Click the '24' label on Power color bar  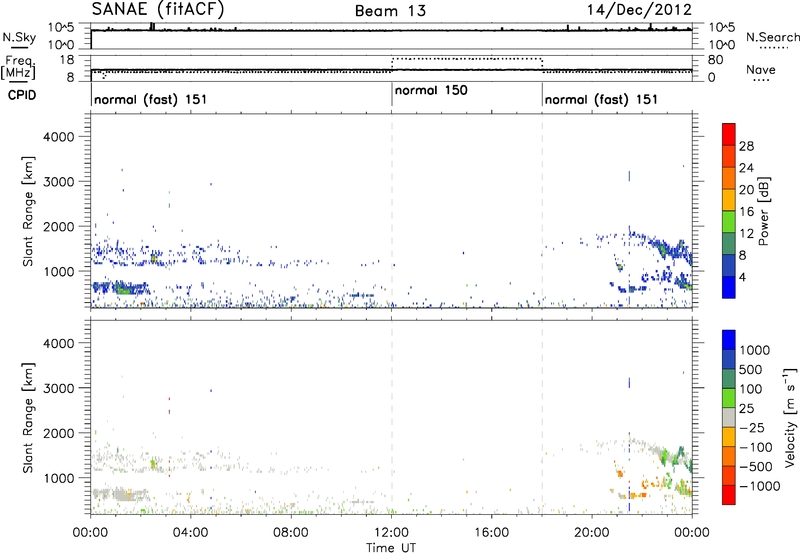[746, 168]
